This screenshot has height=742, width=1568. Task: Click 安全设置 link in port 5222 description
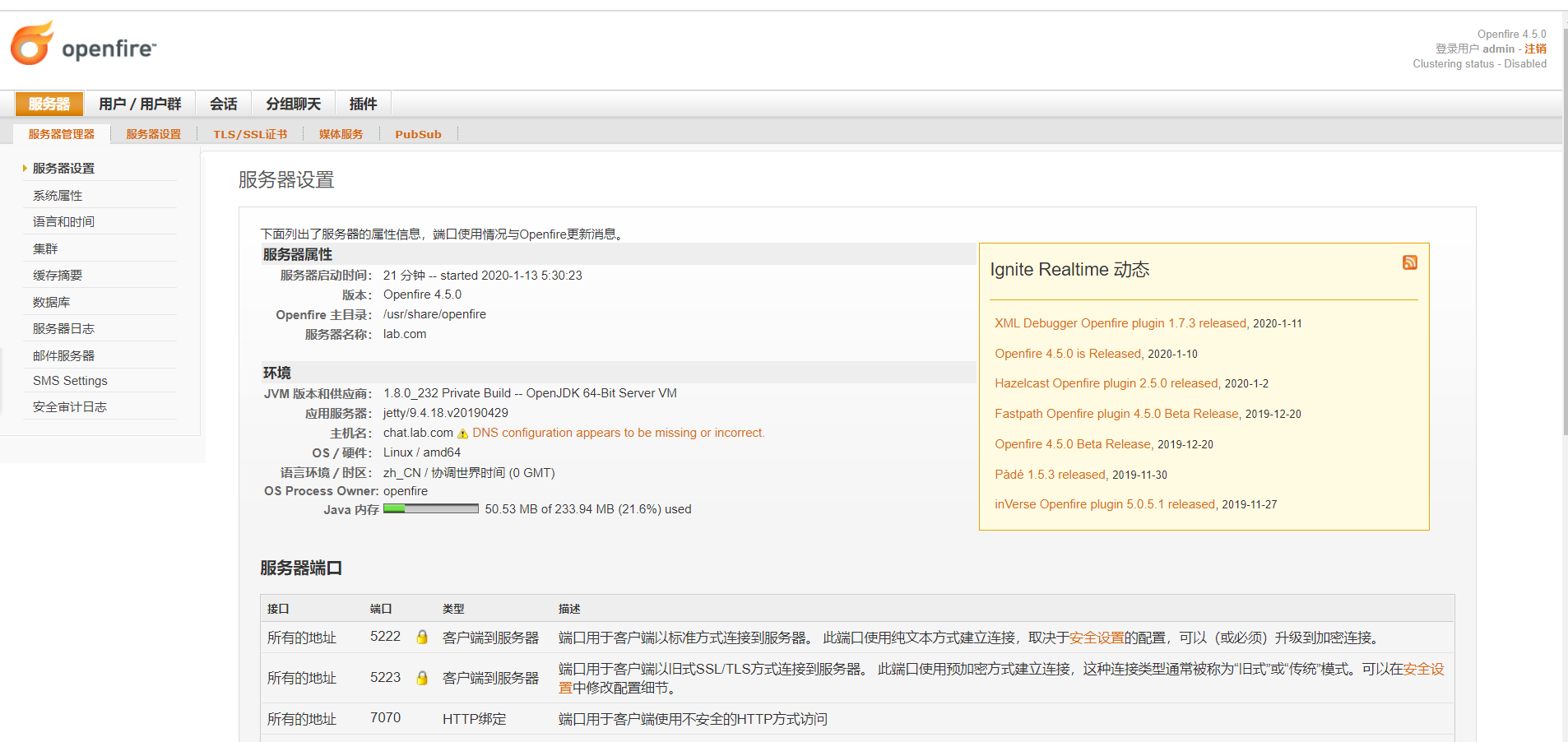pyautogui.click(x=1097, y=638)
